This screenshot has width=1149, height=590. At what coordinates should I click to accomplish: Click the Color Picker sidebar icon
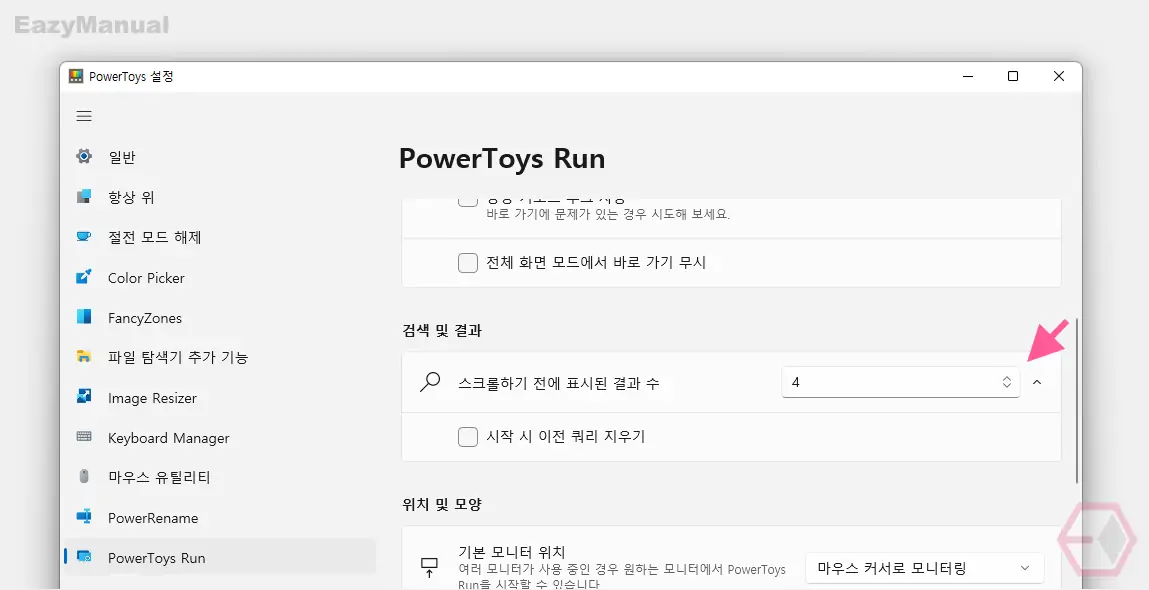coord(84,277)
